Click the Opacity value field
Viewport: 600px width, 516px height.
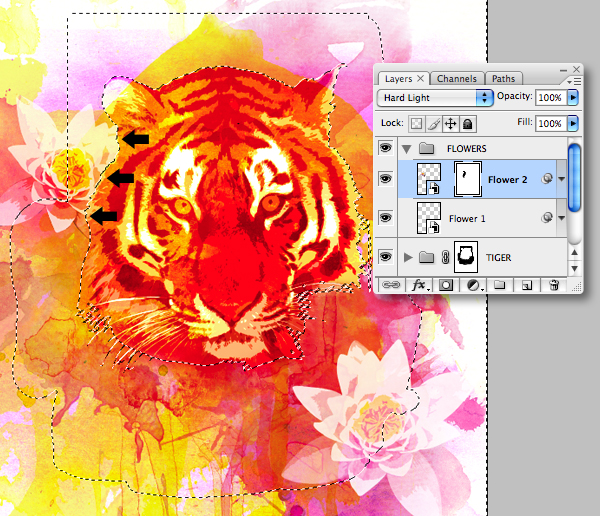[551, 98]
